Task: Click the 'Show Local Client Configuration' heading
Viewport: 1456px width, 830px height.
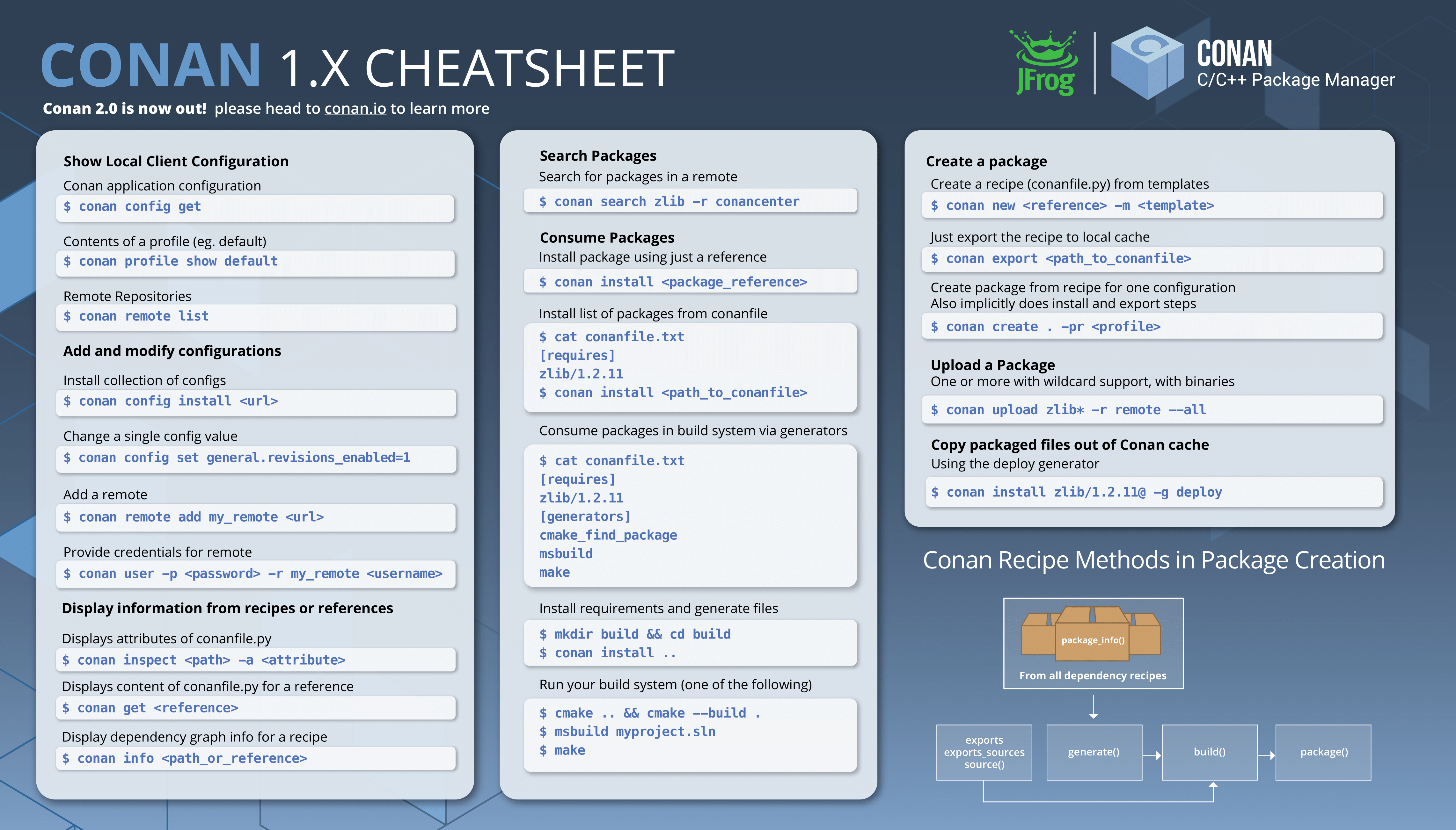Action: (176, 161)
